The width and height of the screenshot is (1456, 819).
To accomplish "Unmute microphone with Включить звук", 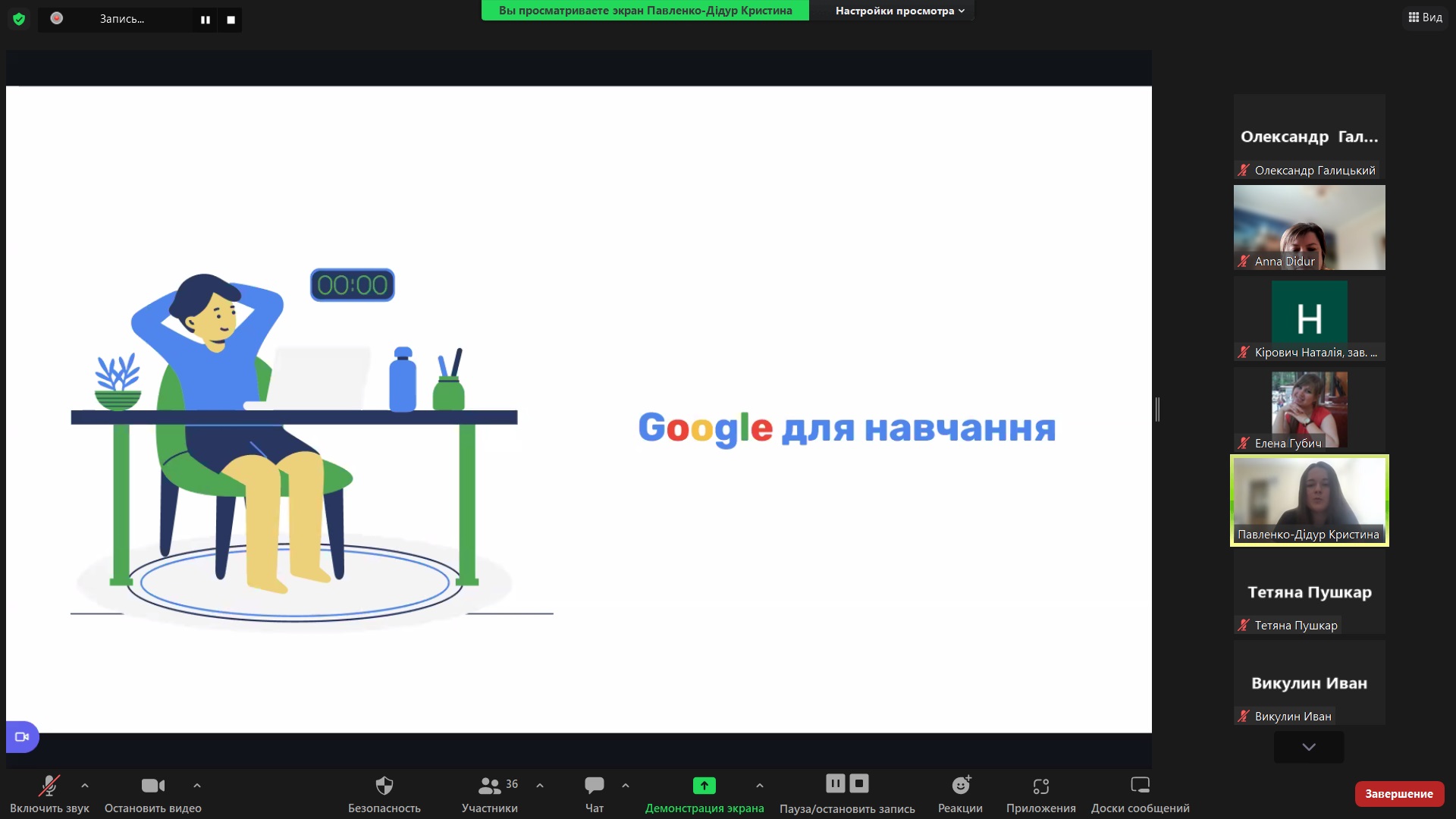I will pyautogui.click(x=49, y=786).
